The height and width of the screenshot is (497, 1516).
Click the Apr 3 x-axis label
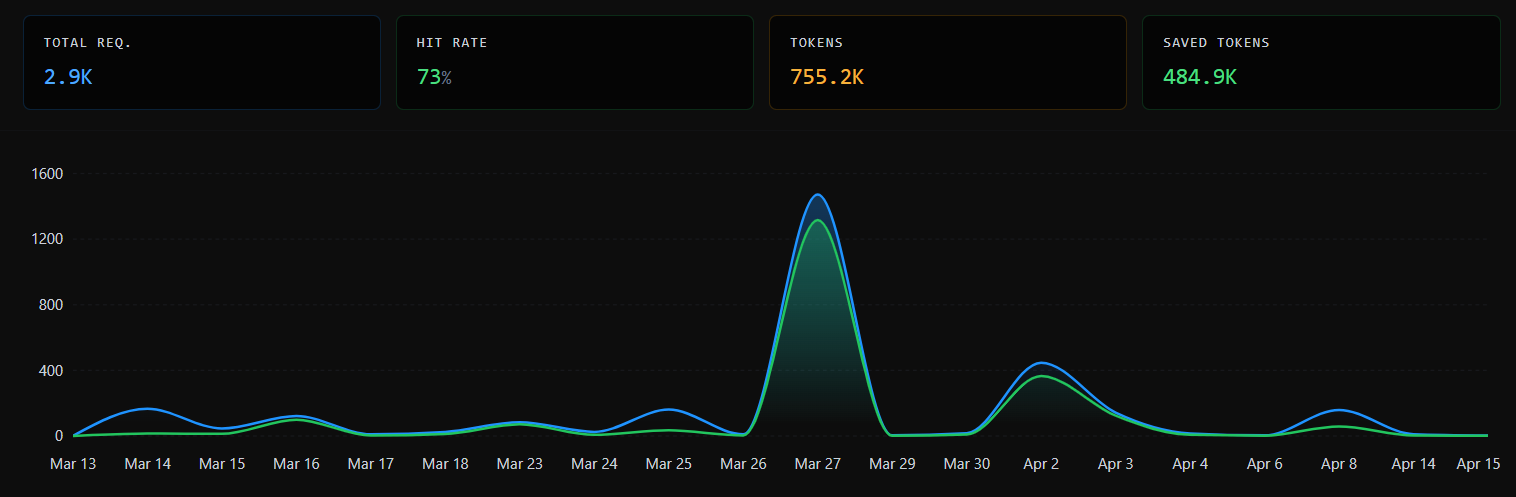point(1116,464)
